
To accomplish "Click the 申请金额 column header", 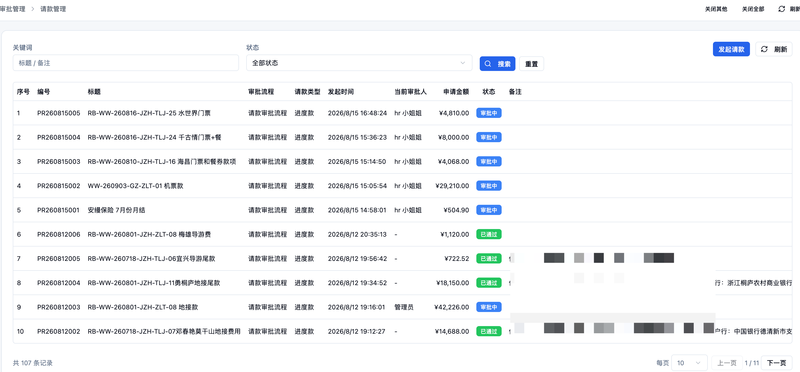I will click(456, 92).
